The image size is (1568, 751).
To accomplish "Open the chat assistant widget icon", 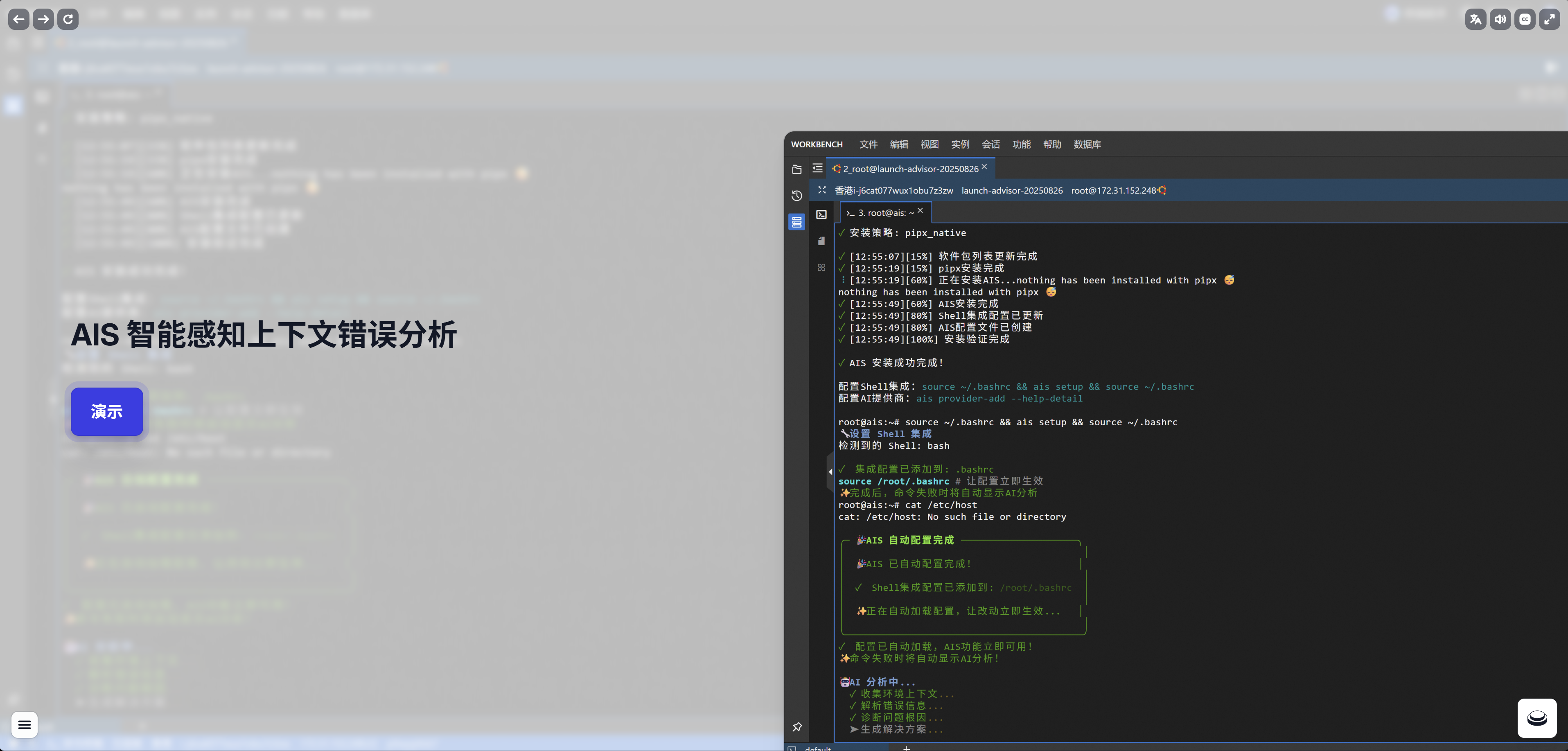I will [1536, 718].
